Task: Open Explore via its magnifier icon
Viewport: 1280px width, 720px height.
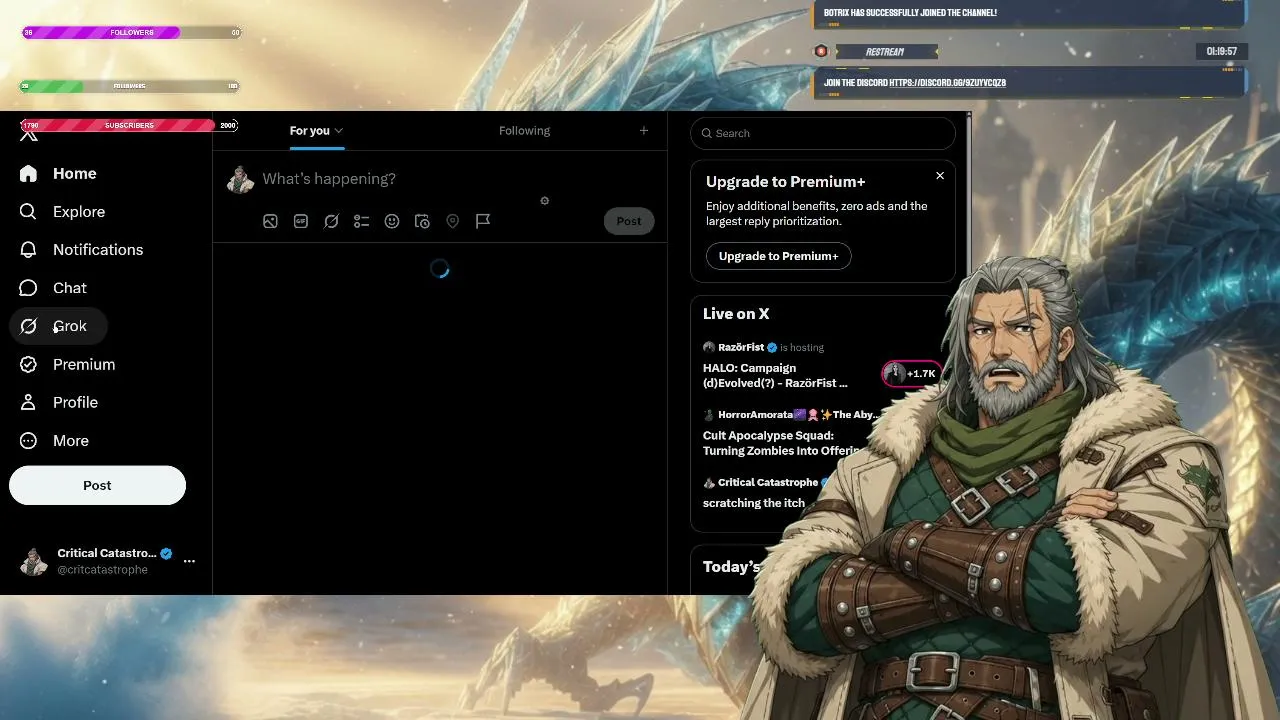Action: (28, 212)
